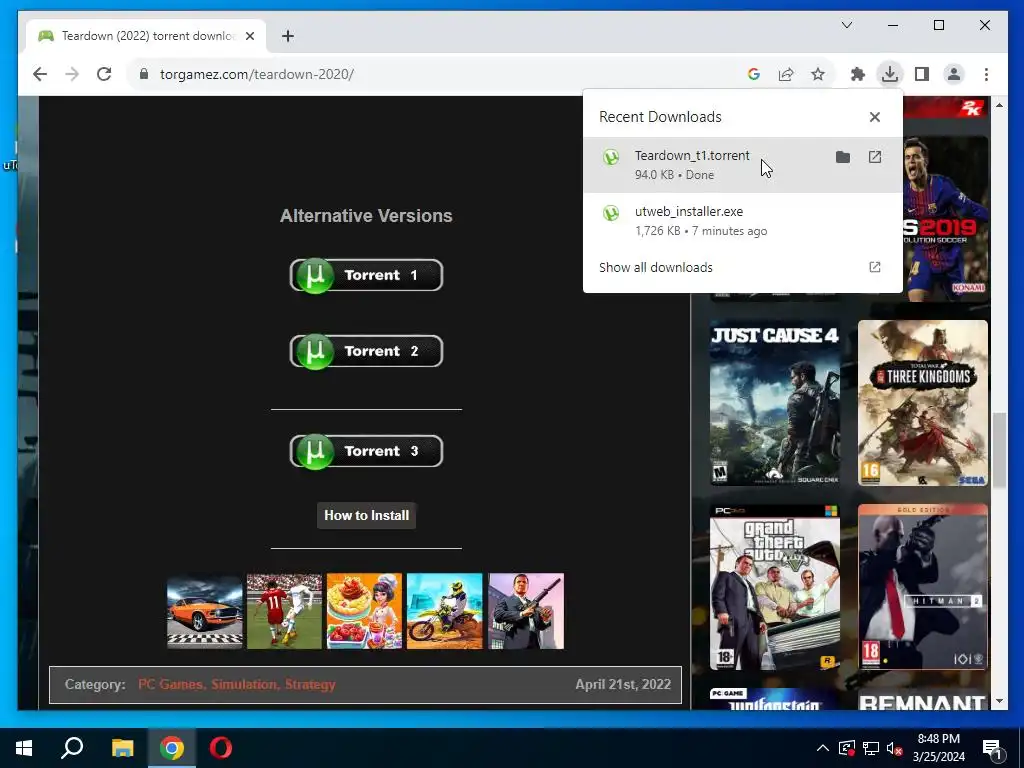Bookmark this page with the star
Viewport: 1024px width, 768px height.
pos(818,74)
